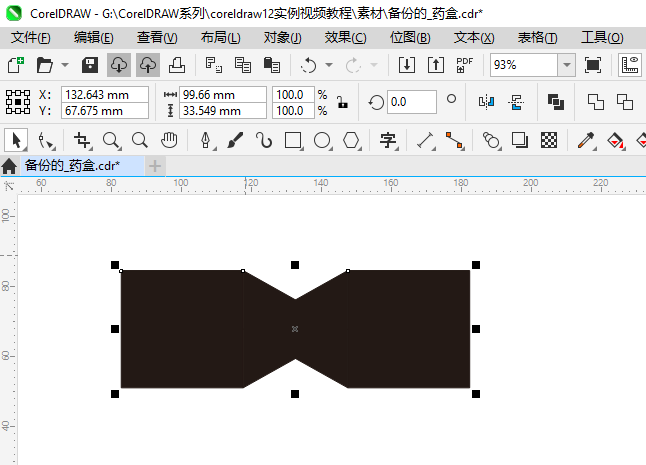Image resolution: width=646 pixels, height=465 pixels.
Task: Click the Publish to PDF icon
Action: 465,65
